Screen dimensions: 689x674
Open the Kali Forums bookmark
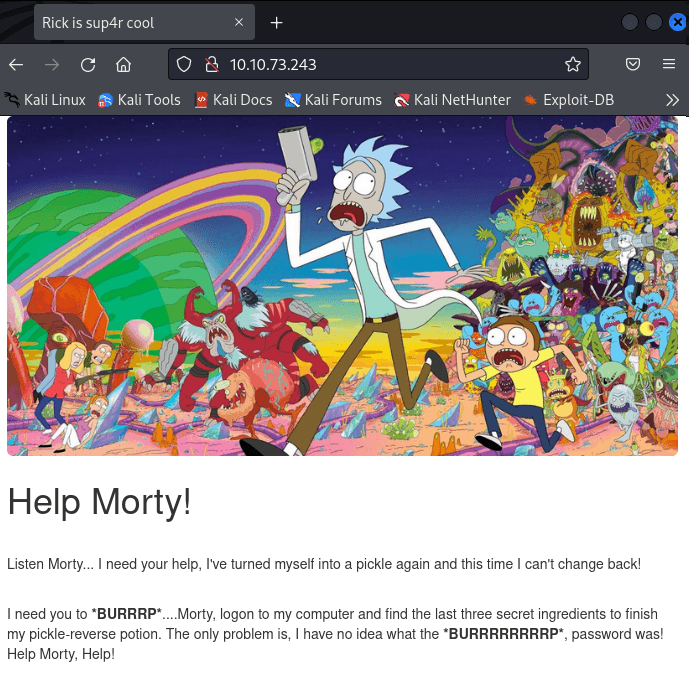click(333, 100)
